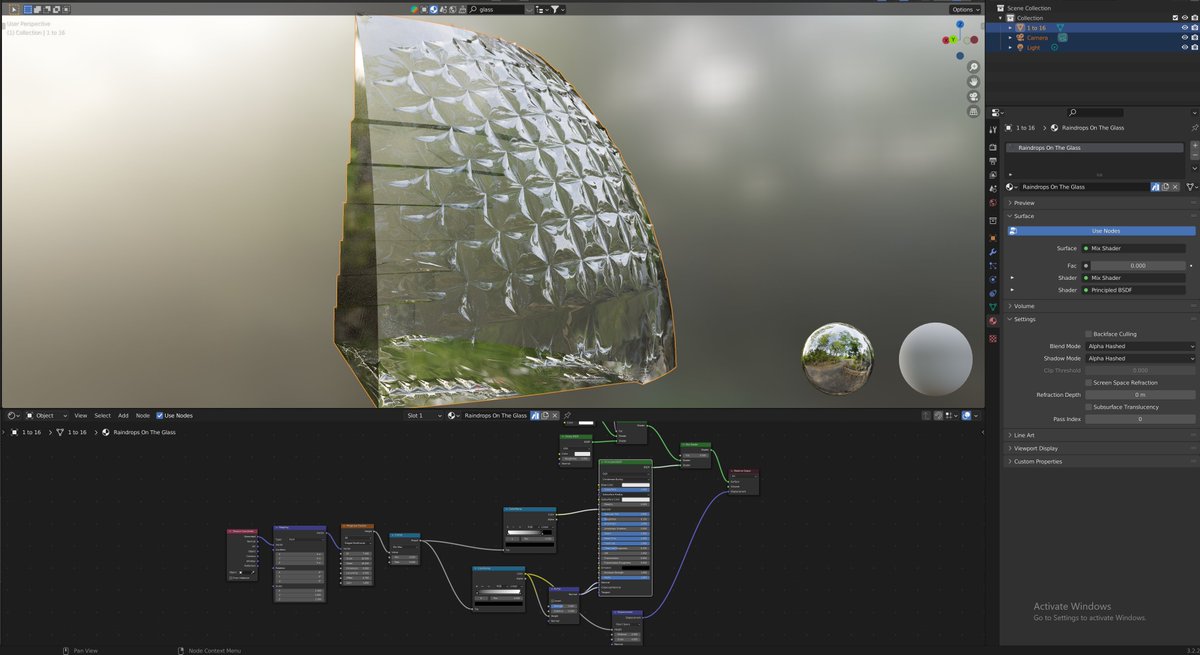
Task: Expand the Viewport Display panel
Action: (1034, 448)
